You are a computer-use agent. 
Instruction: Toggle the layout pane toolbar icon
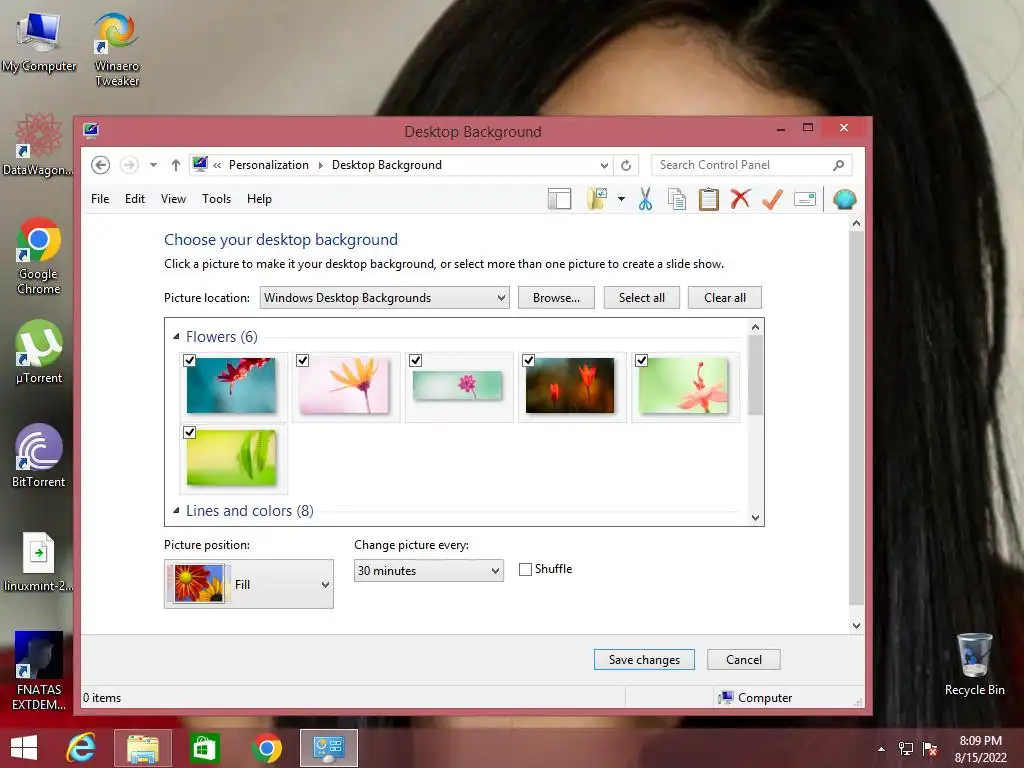pyautogui.click(x=559, y=199)
